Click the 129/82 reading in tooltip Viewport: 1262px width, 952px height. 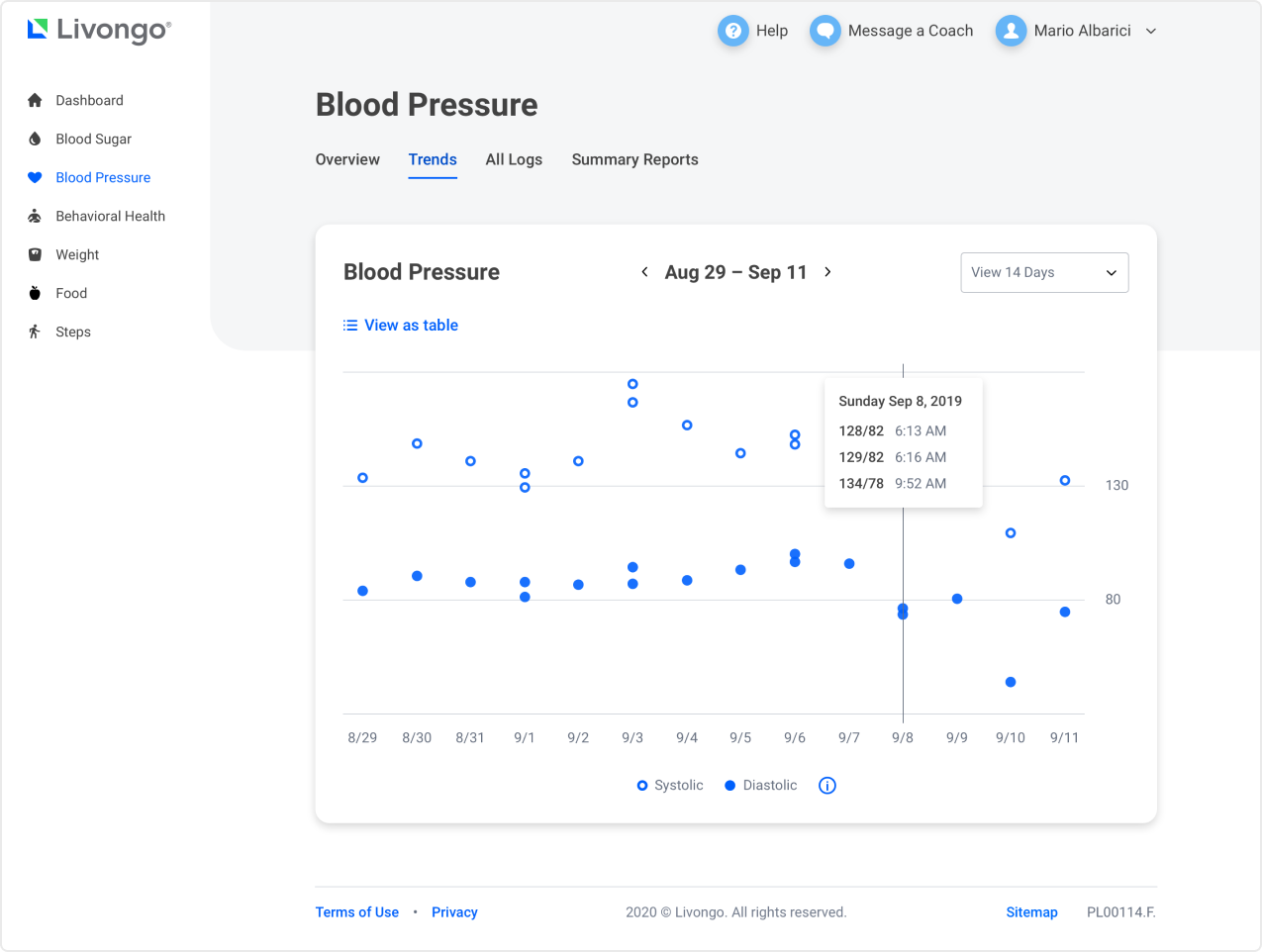[x=861, y=457]
